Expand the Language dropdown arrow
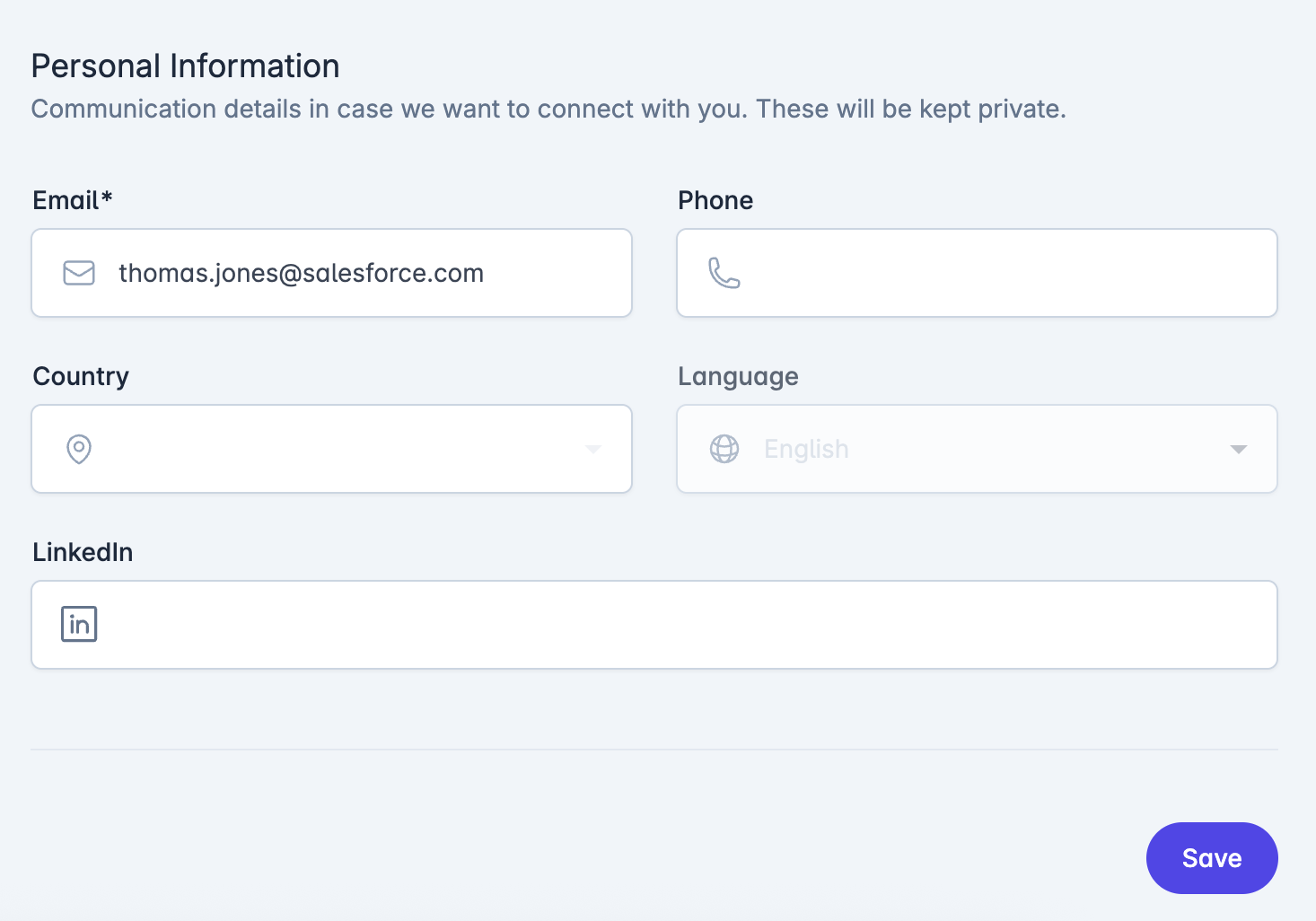The width and height of the screenshot is (1316, 921). 1239,449
